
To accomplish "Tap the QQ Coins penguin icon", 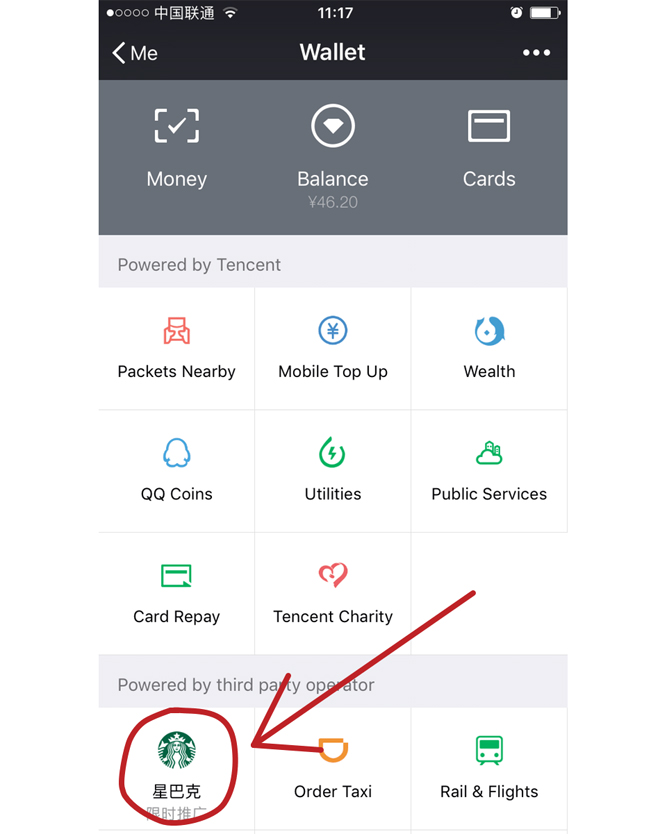I will point(177,453).
